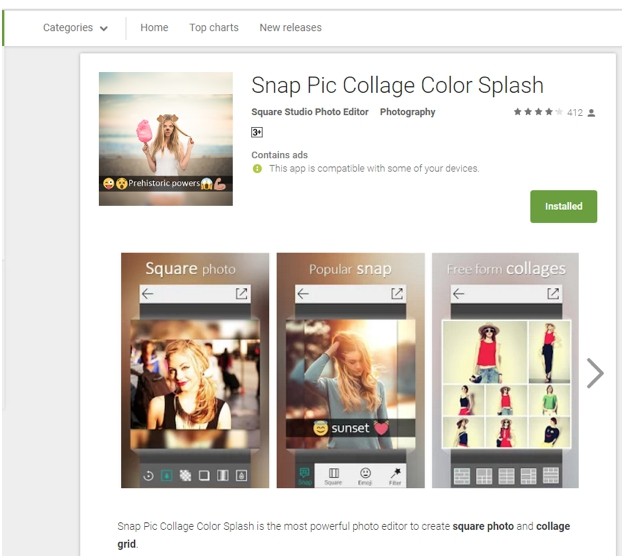
Task: Click back arrow in Square photo screenshot
Action: click(148, 294)
